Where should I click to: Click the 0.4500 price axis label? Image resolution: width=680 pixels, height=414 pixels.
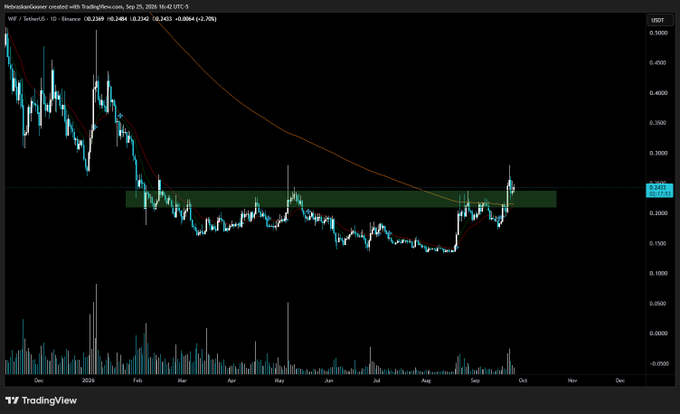pos(658,63)
